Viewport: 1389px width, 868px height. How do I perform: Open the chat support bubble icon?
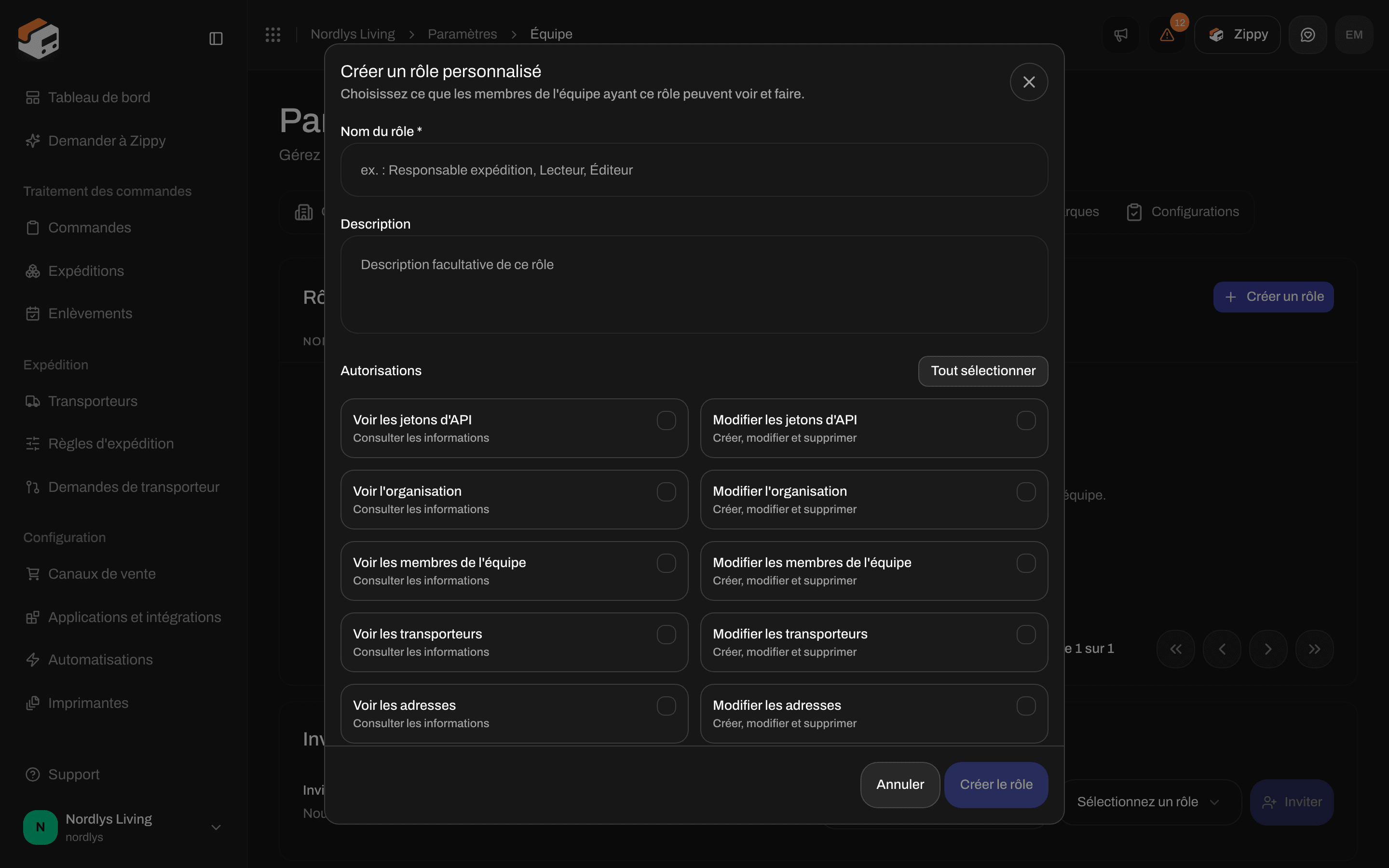click(x=1307, y=35)
